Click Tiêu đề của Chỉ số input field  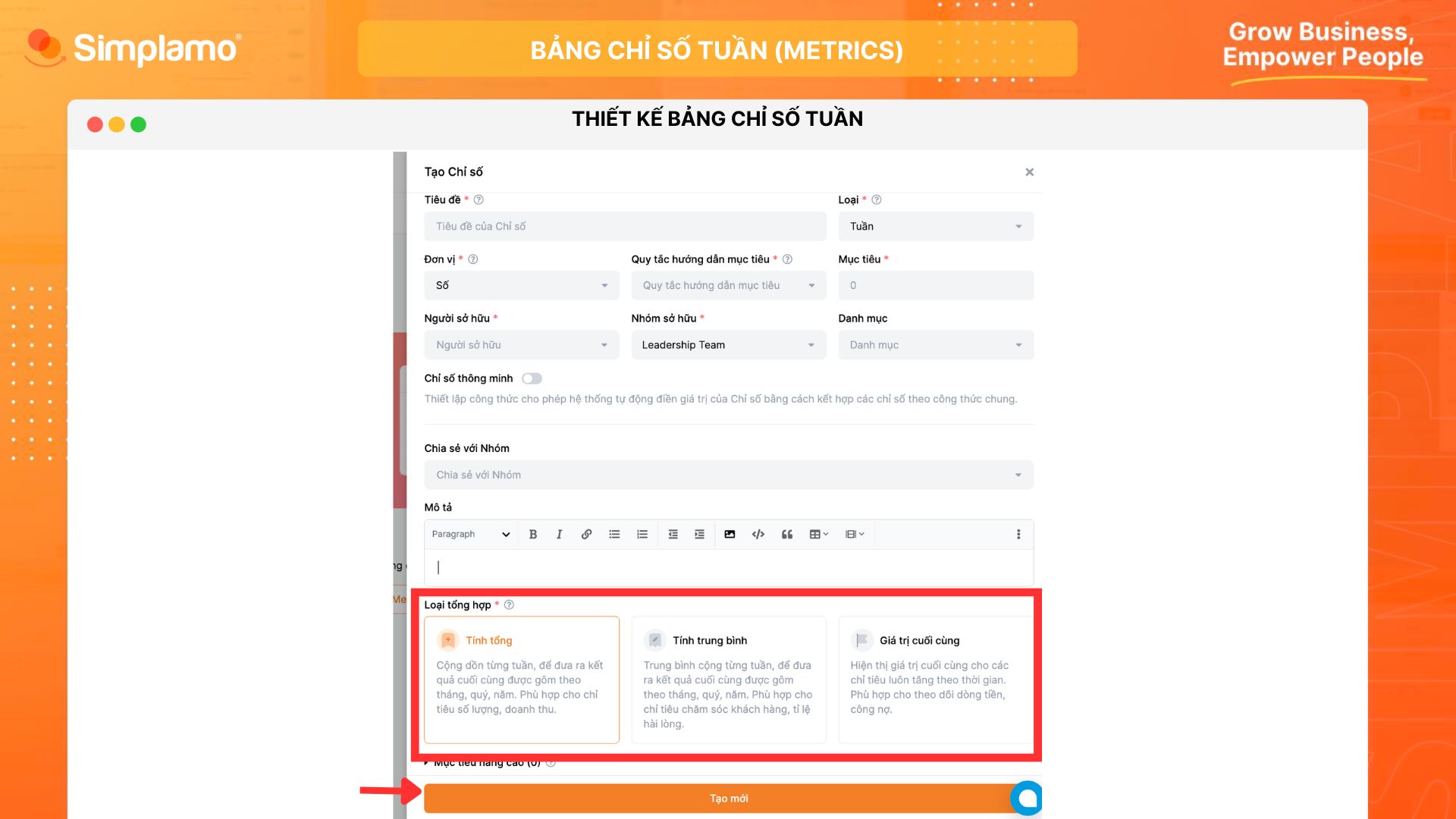[x=625, y=225]
